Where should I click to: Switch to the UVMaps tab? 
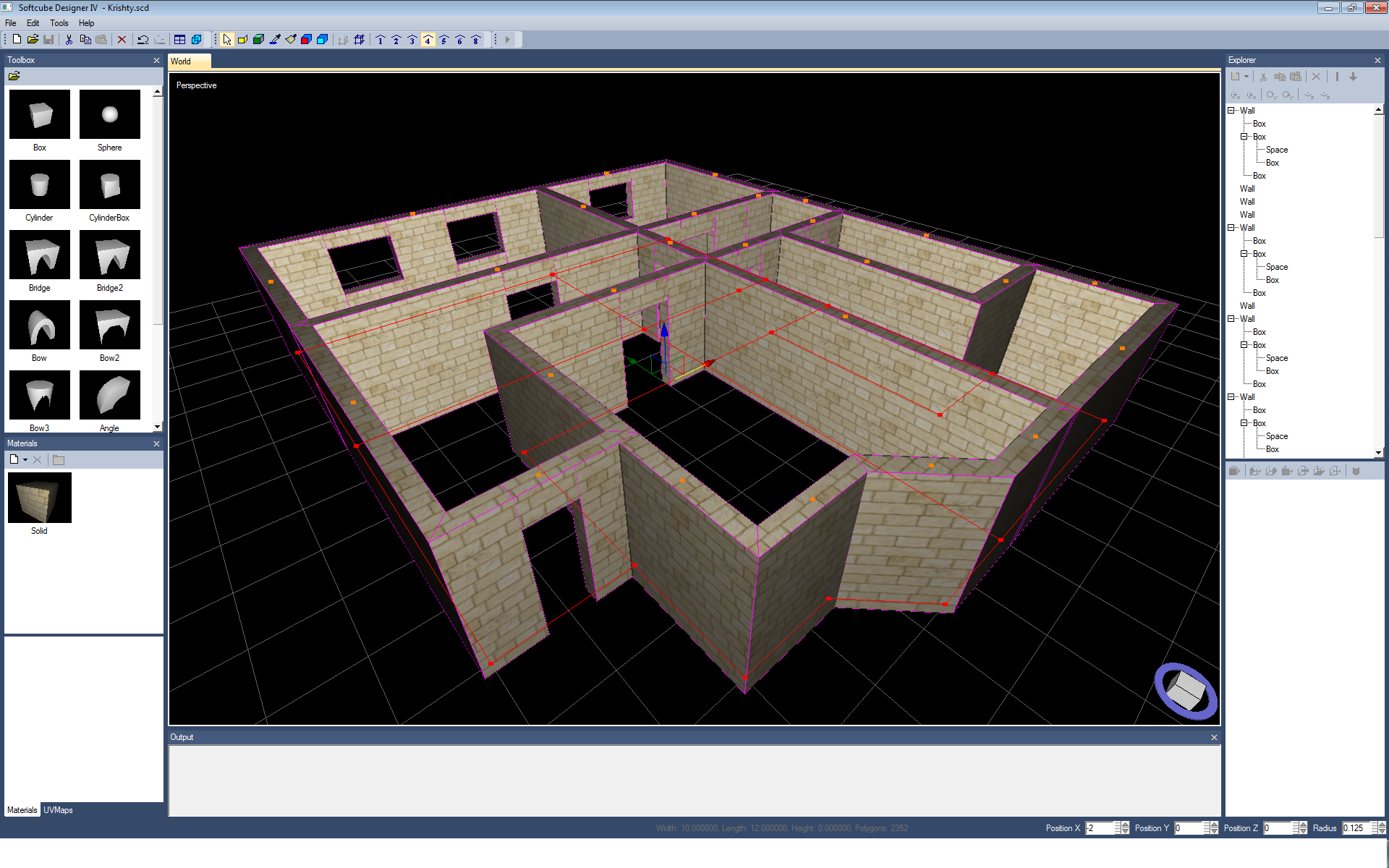coord(58,810)
